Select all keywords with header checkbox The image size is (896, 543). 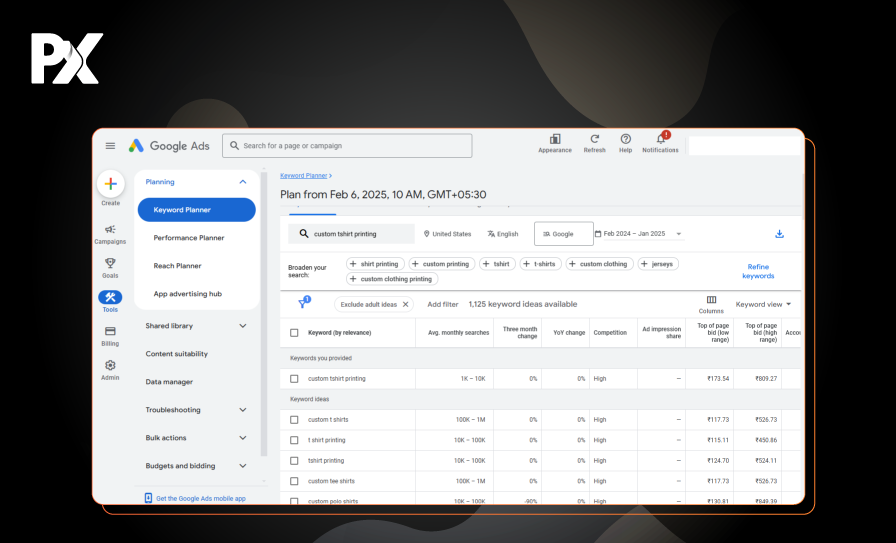(x=294, y=333)
